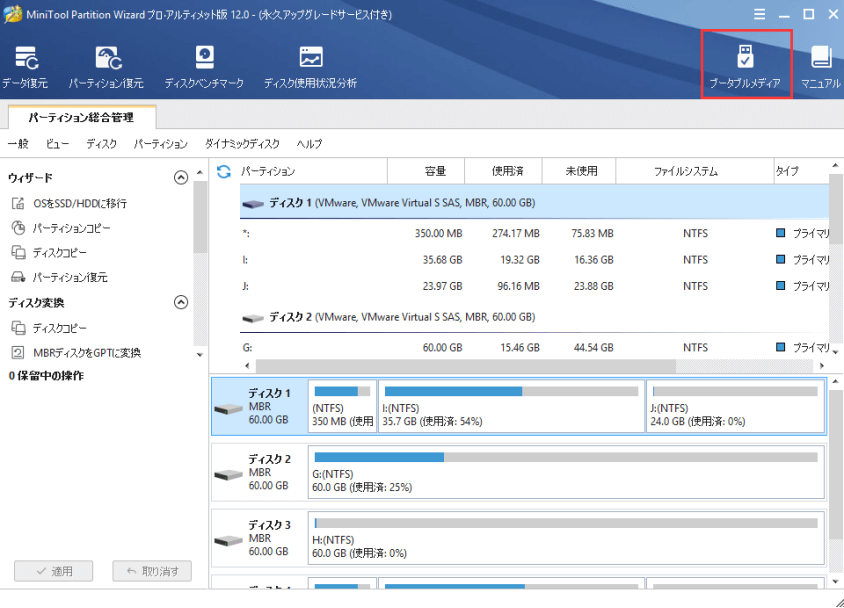
Task: Click left arrow of partition list scrollbar
Action: point(247,366)
